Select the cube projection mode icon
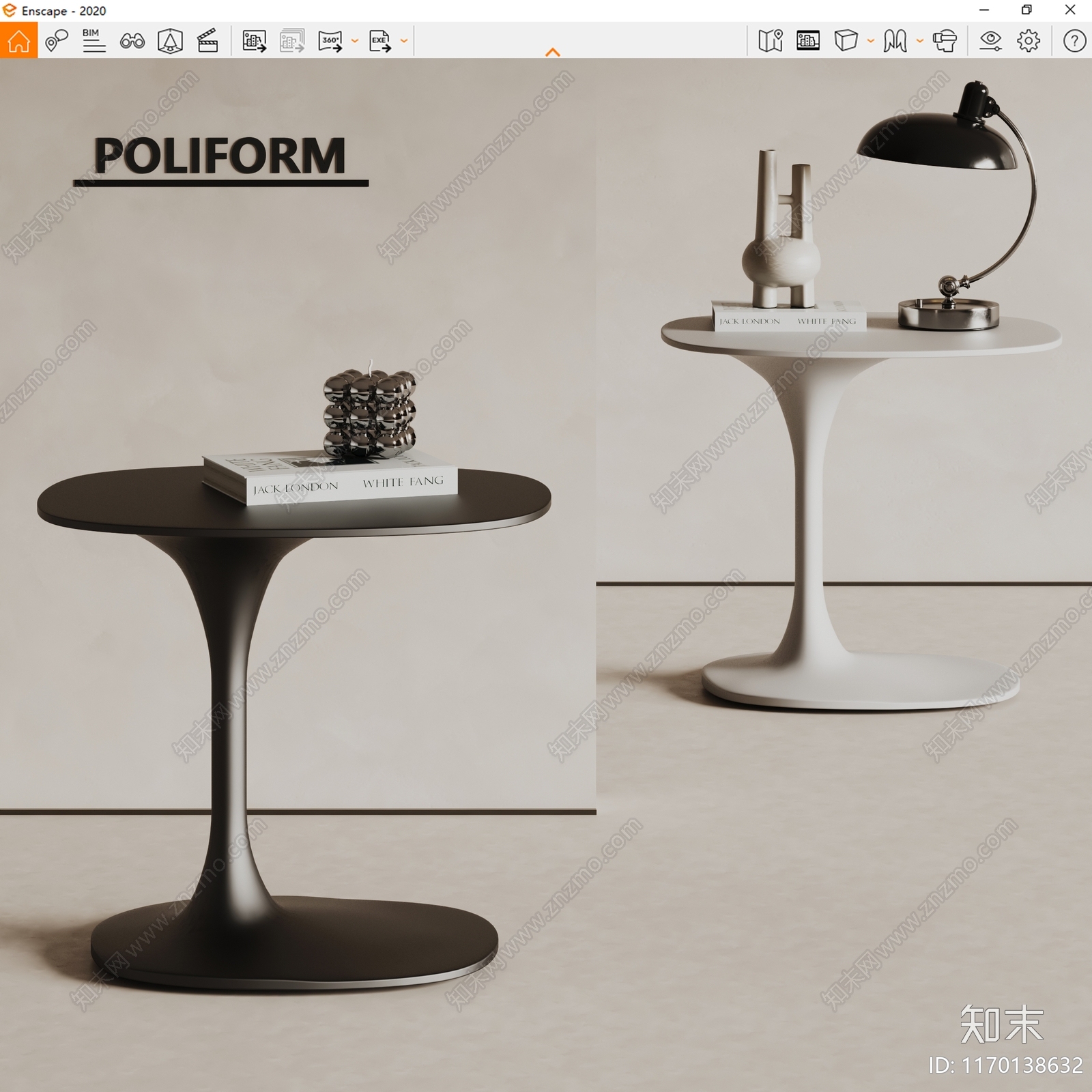The height and width of the screenshot is (1092, 1092). (846, 41)
